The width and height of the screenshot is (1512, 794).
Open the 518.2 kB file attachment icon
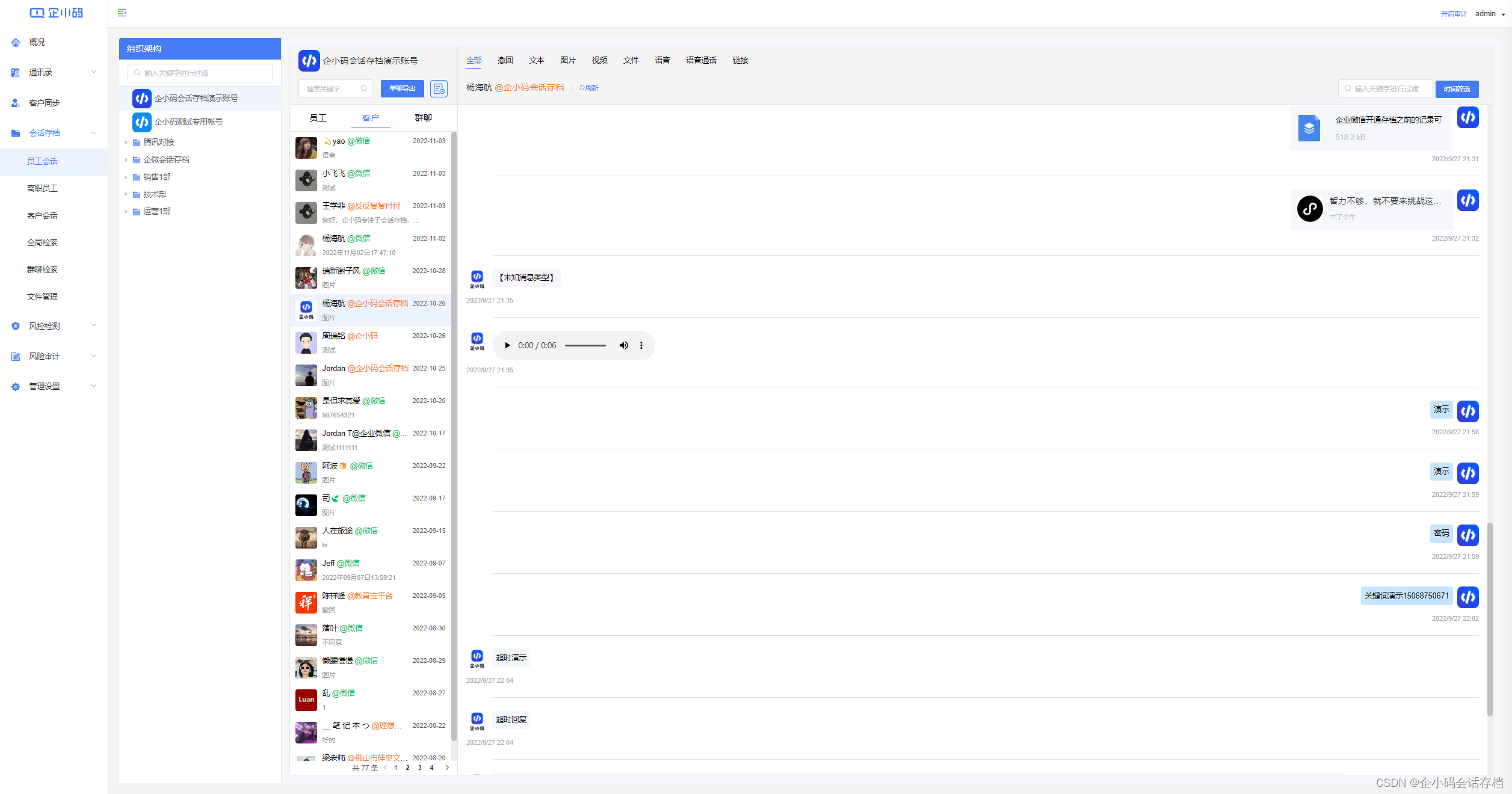point(1309,128)
